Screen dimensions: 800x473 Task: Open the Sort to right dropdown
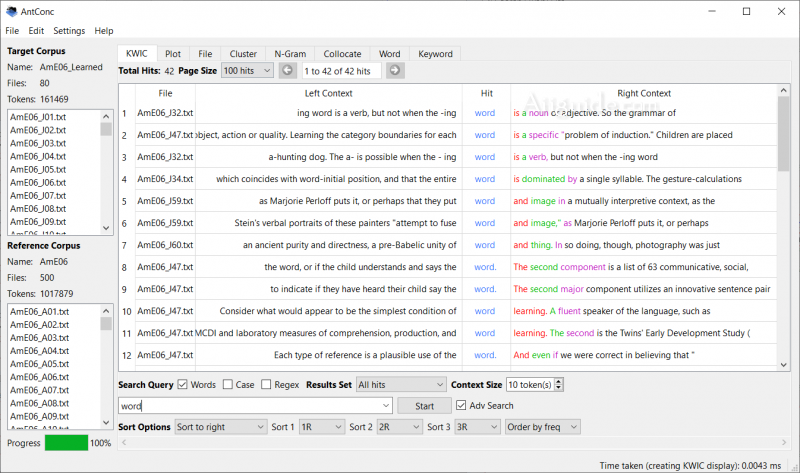tap(220, 427)
